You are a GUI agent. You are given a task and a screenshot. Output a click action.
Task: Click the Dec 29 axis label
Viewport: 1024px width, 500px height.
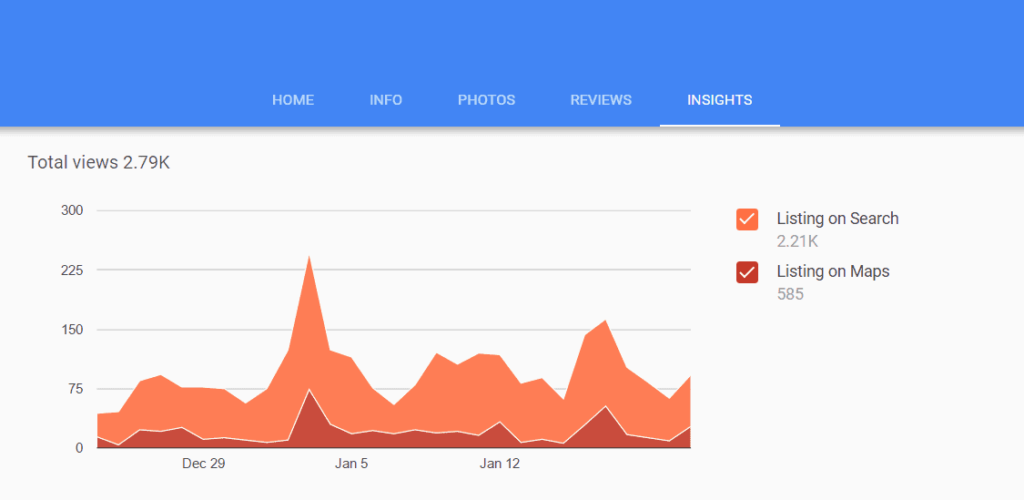[x=203, y=464]
